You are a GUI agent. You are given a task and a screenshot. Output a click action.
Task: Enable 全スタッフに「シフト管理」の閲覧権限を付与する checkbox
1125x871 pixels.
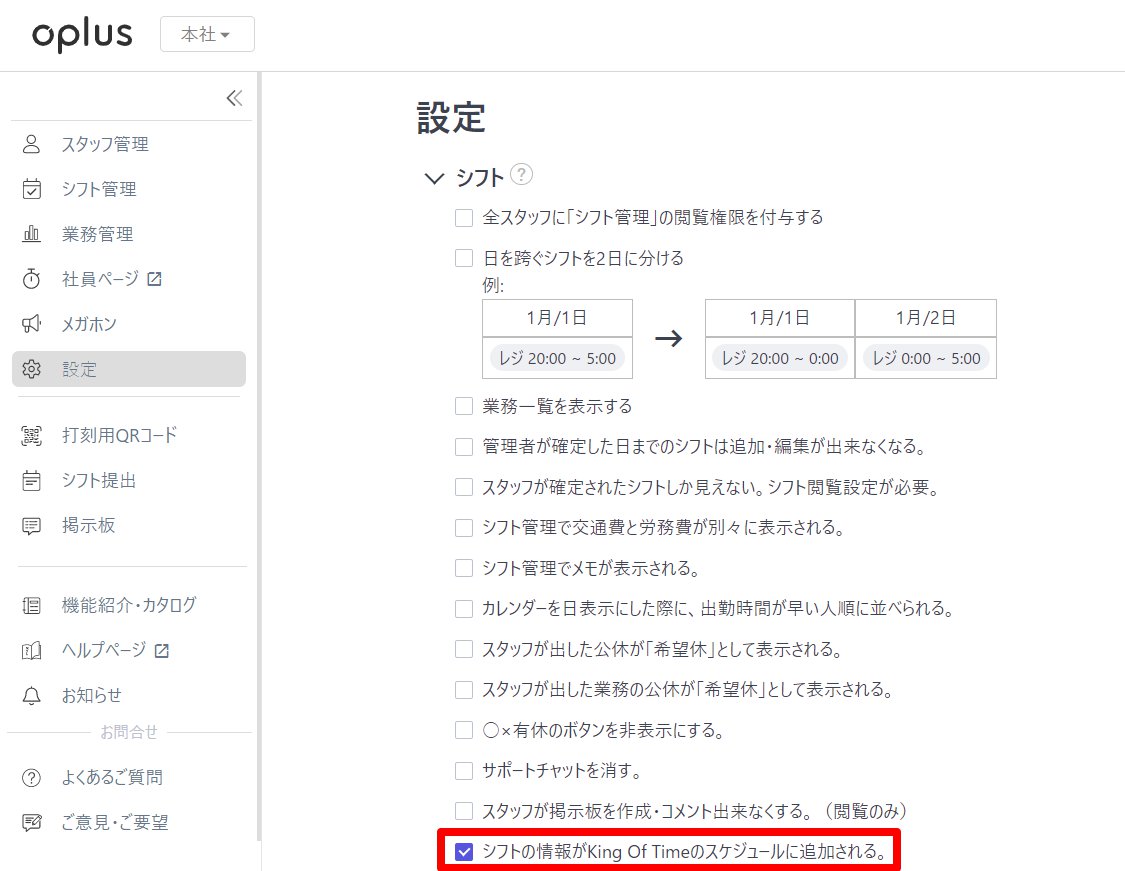[464, 218]
